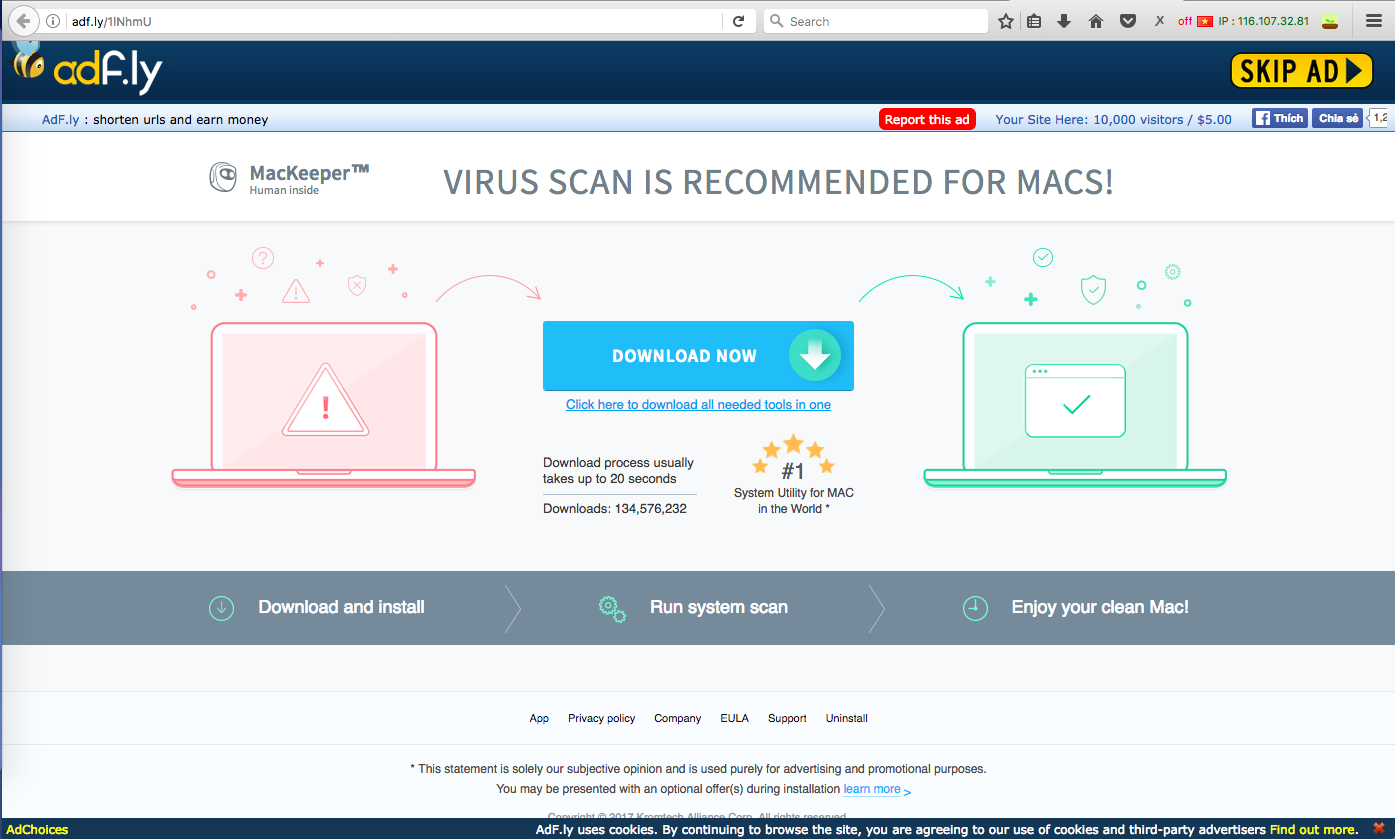
Task: Bookmark this page with the star icon
Action: click(1006, 21)
